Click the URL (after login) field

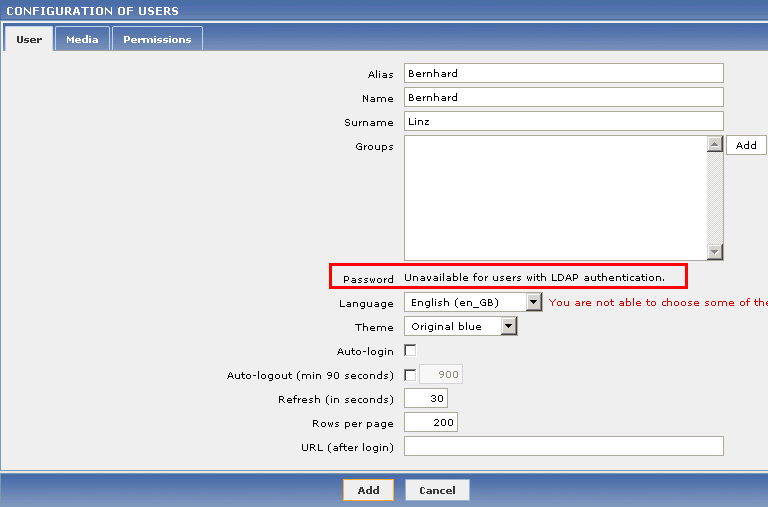[563, 446]
